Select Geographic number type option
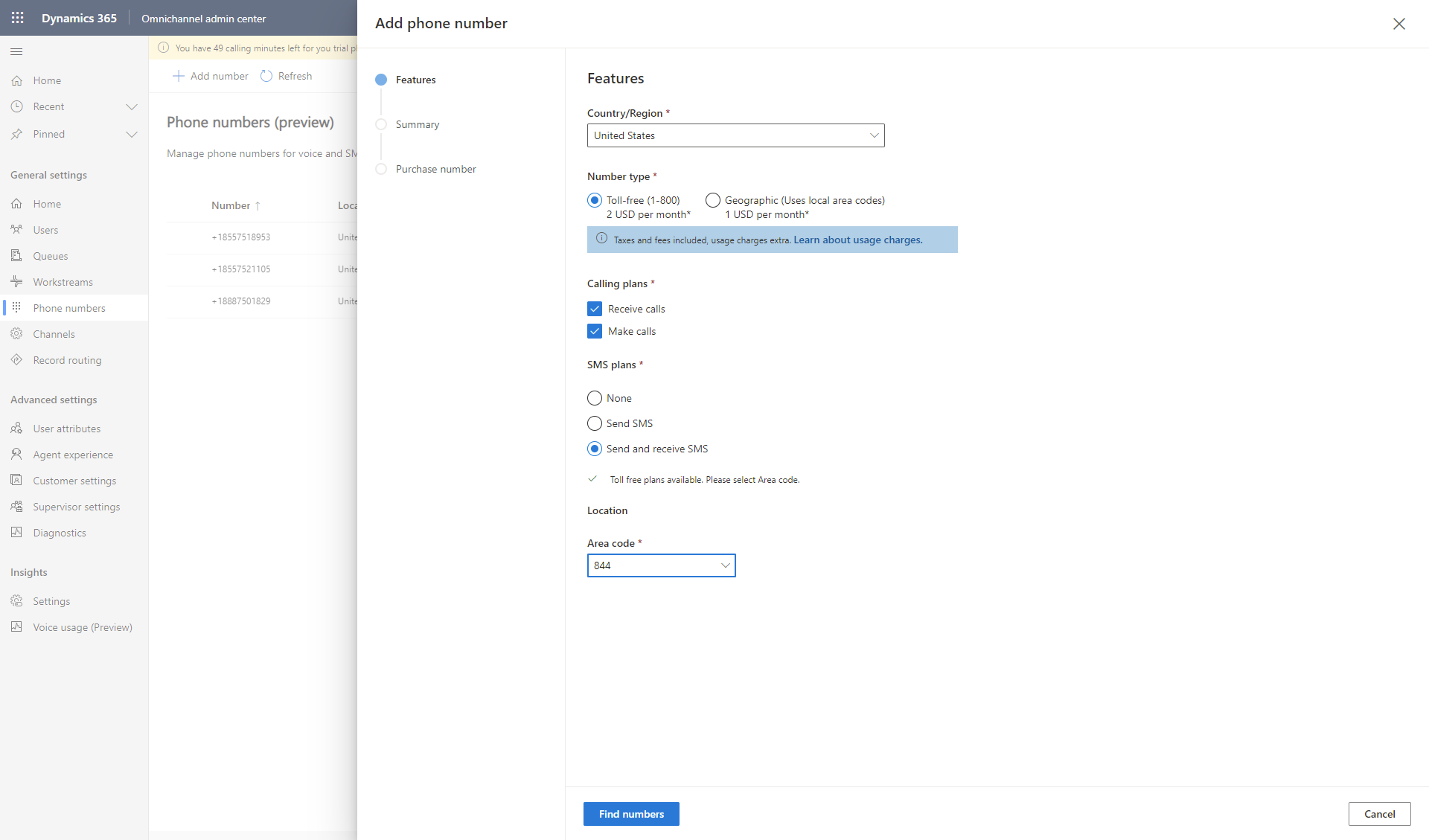 coord(712,200)
